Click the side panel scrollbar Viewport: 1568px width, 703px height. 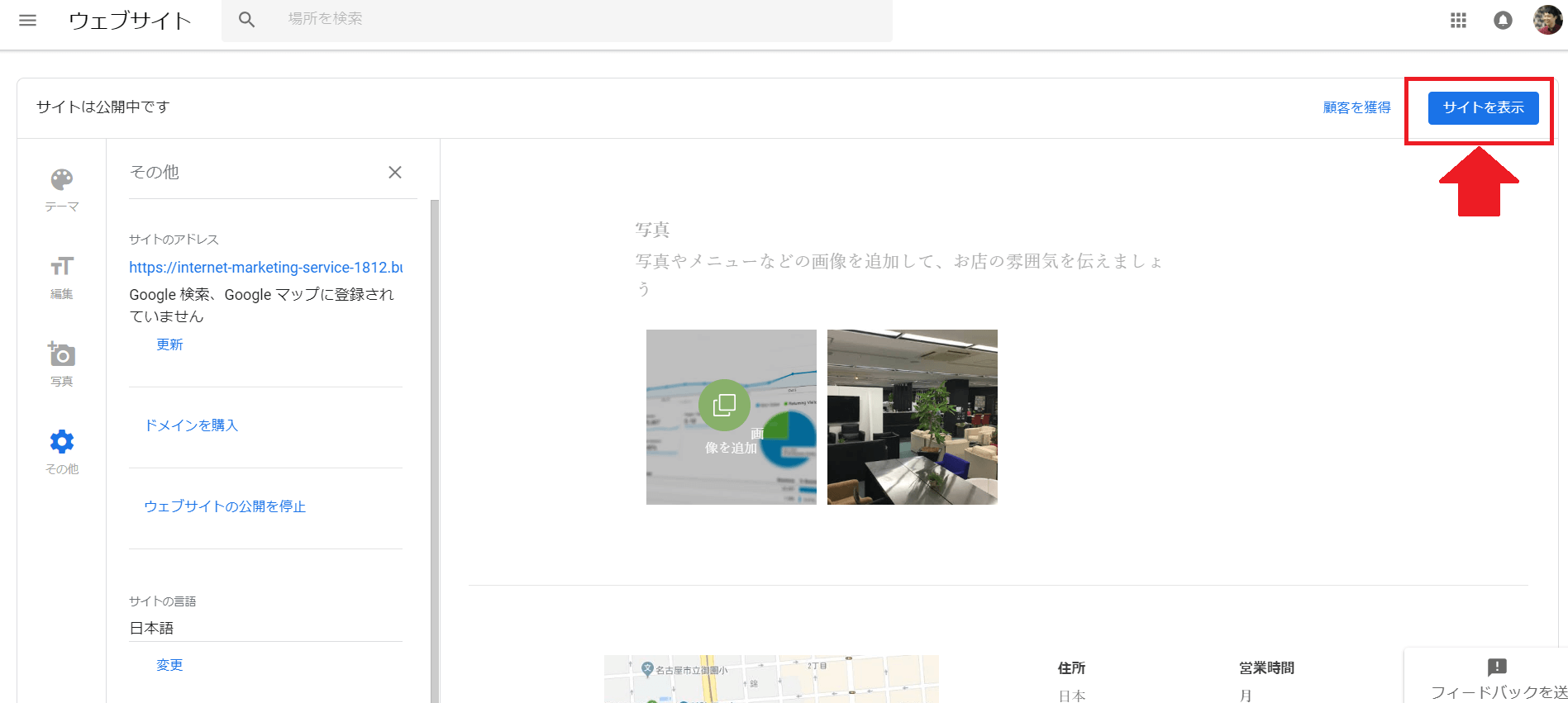(435, 450)
